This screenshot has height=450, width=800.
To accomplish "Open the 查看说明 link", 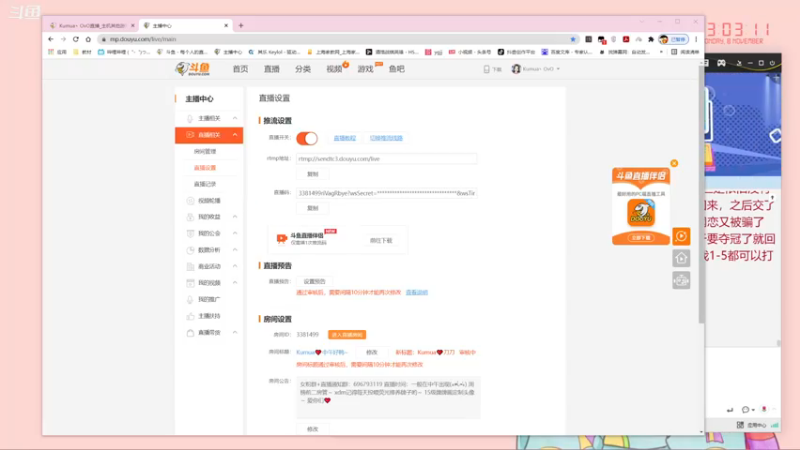I will tap(417, 292).
